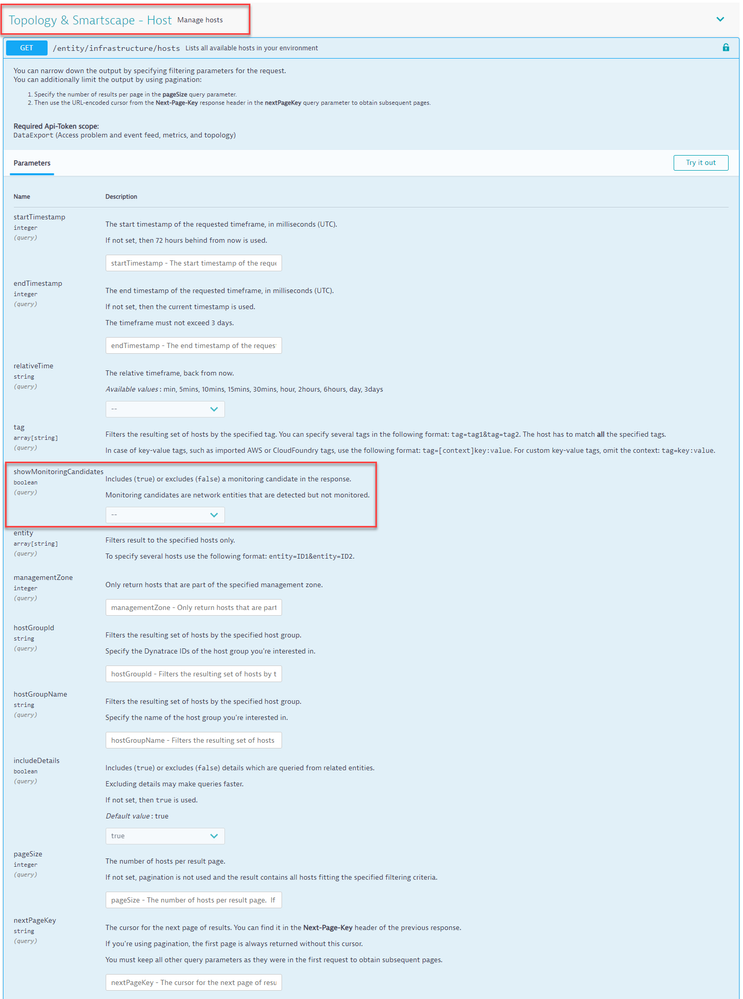Click into the hostGroupName input field
743x999 pixels.
click(193, 740)
